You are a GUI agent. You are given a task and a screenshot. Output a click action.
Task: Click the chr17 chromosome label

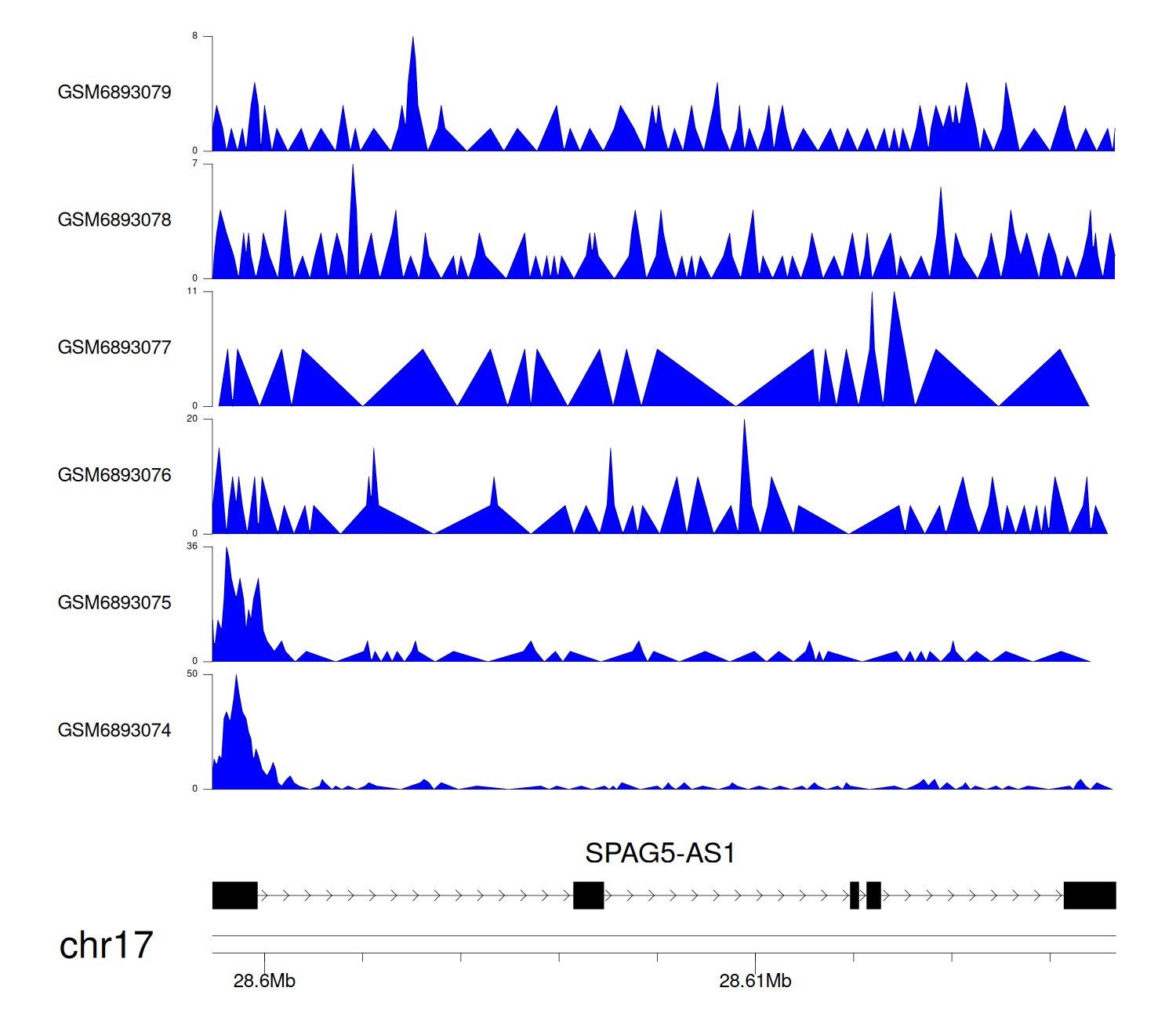[x=106, y=945]
